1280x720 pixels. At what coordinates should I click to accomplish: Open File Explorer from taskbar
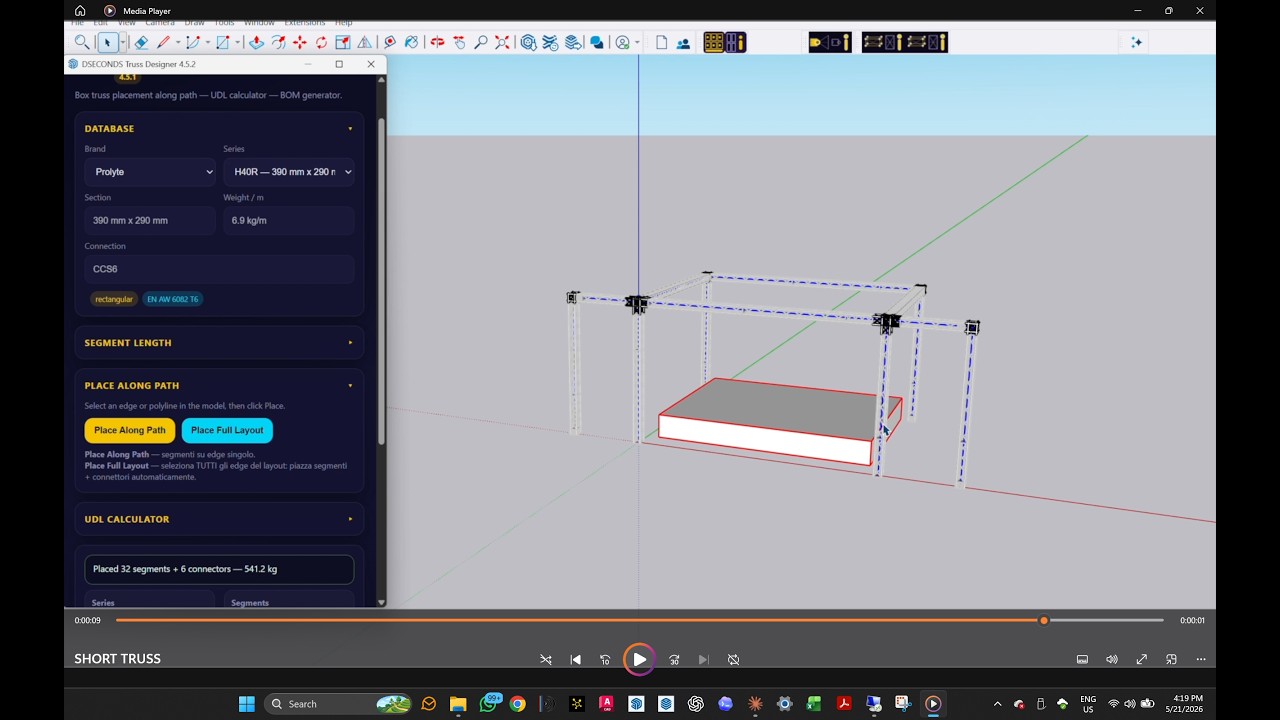pyautogui.click(x=458, y=704)
